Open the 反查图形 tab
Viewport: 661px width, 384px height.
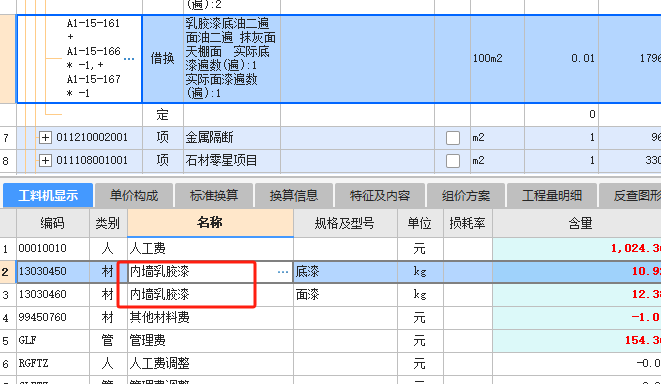coord(630,195)
